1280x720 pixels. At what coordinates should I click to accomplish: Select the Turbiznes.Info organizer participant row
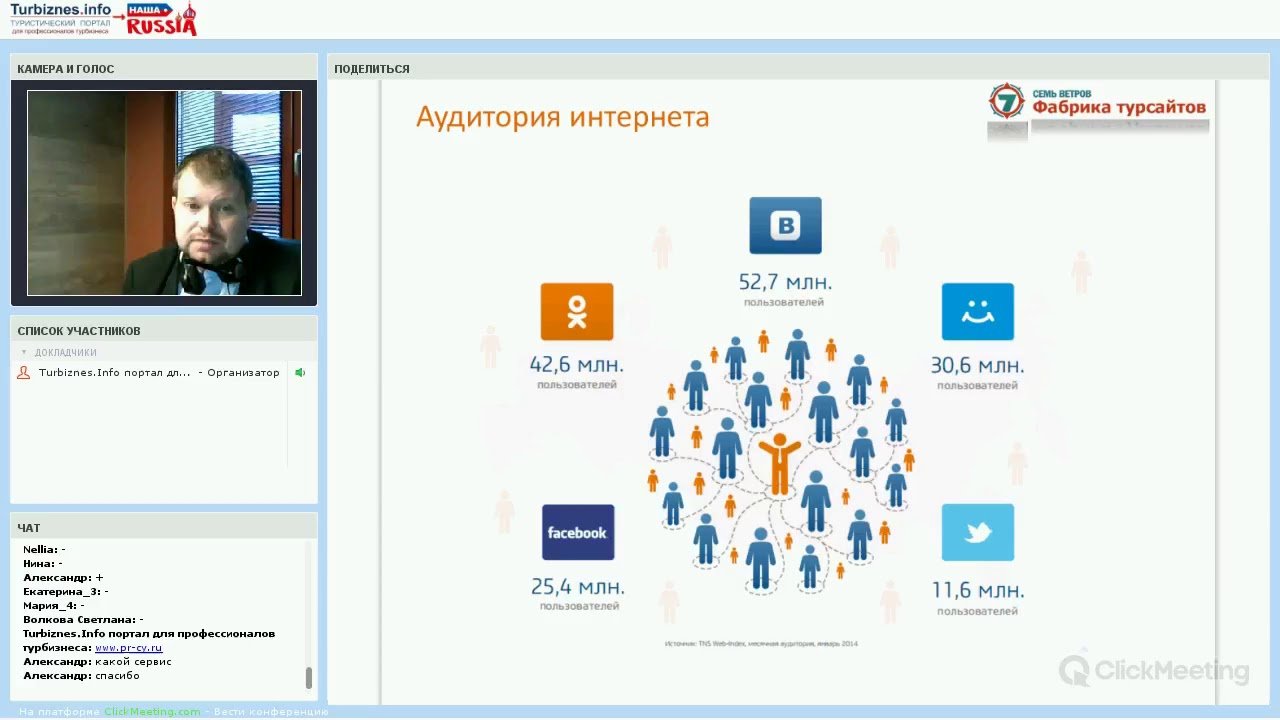[150, 373]
